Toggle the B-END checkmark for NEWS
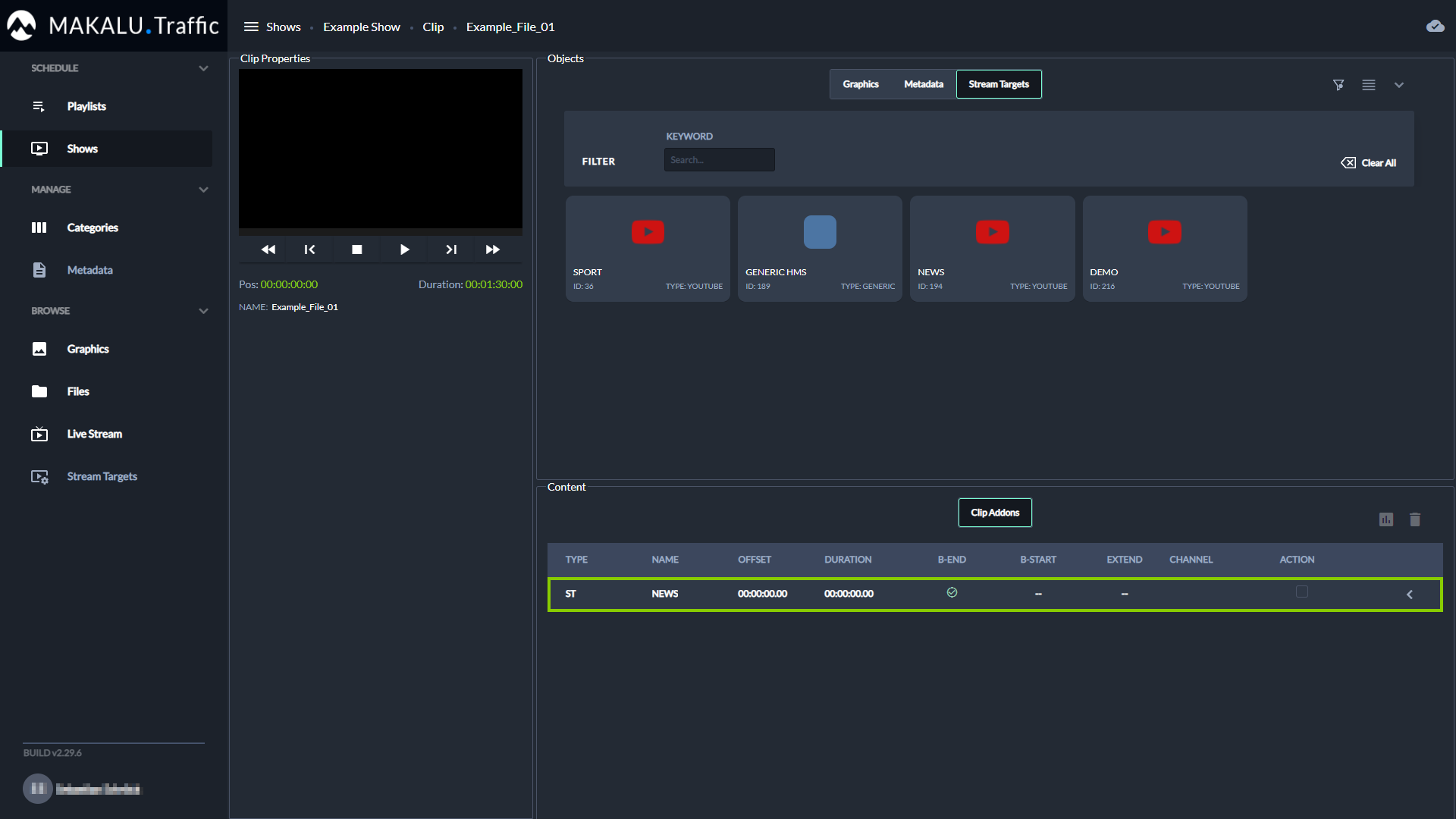Image resolution: width=1456 pixels, height=819 pixels. (x=952, y=593)
